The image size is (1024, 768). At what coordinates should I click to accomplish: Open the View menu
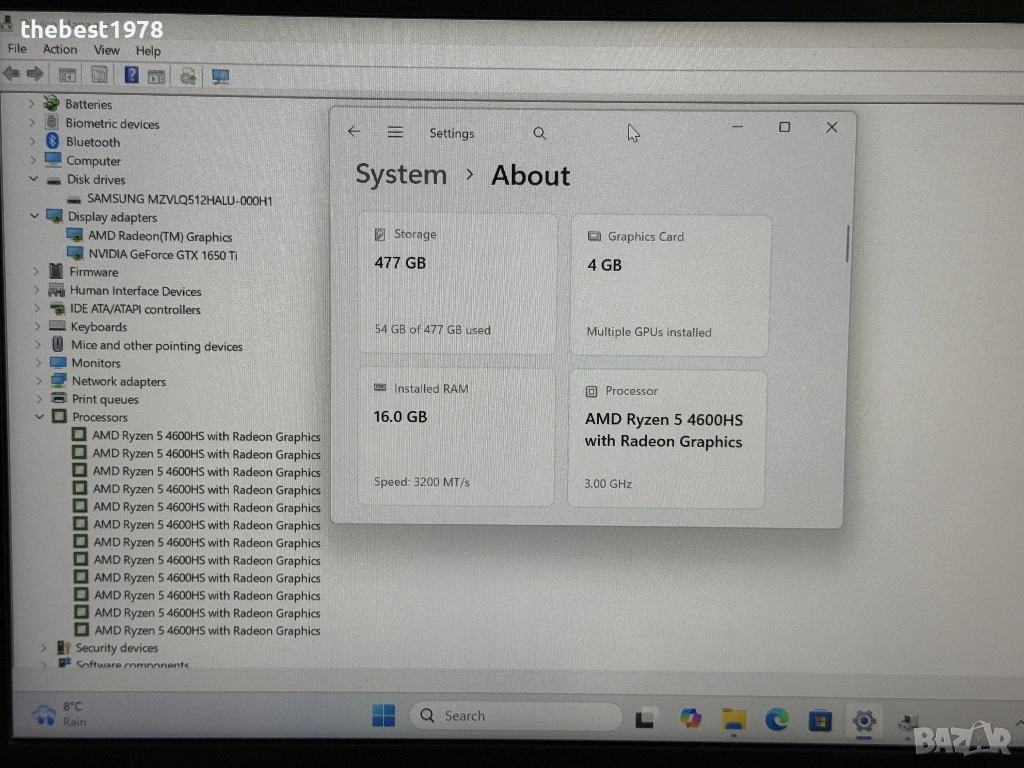(x=106, y=50)
